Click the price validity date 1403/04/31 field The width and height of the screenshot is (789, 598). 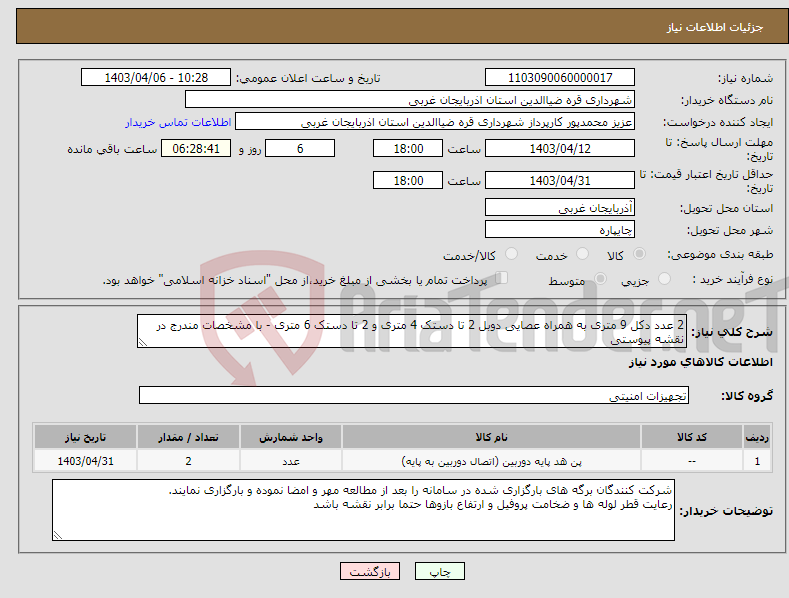tap(560, 180)
